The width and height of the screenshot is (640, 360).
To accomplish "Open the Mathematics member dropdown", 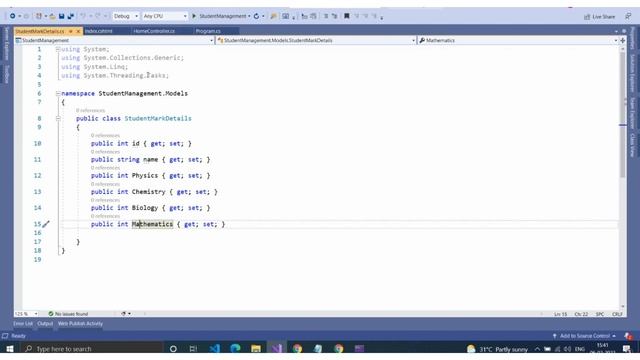I will pyautogui.click(x=518, y=40).
